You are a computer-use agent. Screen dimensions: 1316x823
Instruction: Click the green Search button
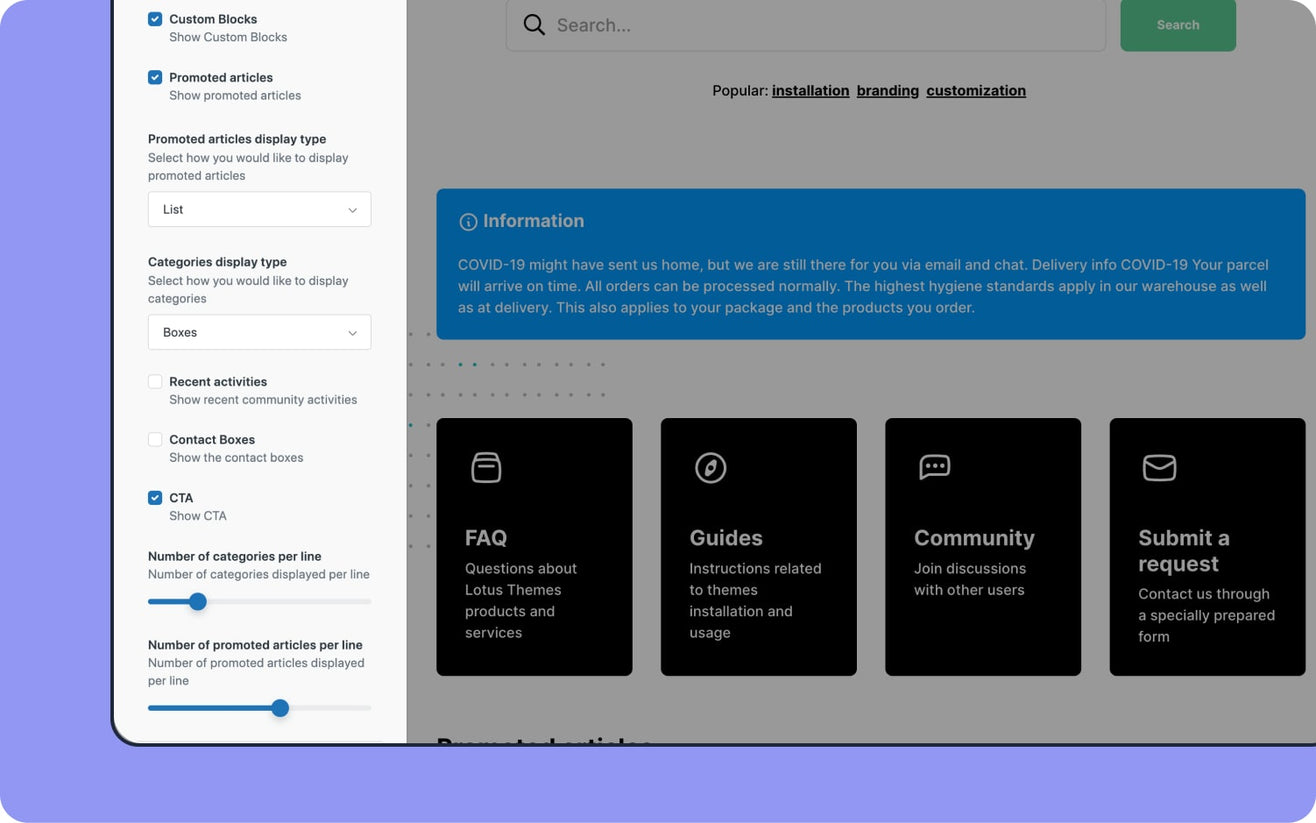click(1178, 25)
